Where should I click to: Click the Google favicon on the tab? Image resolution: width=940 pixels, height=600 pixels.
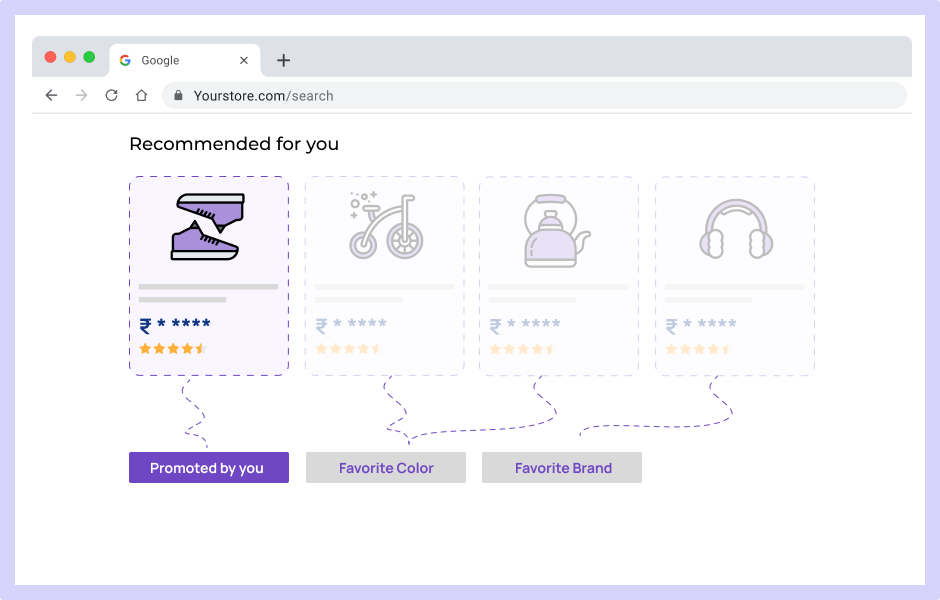click(x=125, y=61)
